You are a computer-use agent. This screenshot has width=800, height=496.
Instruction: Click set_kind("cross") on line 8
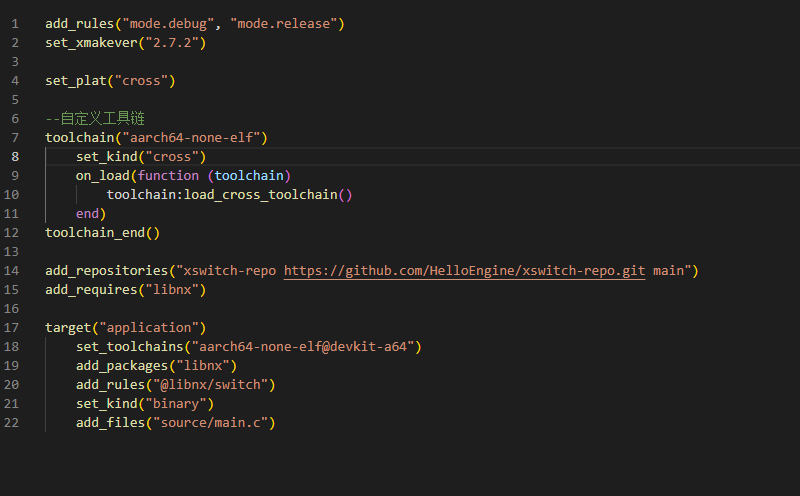[x=141, y=157]
